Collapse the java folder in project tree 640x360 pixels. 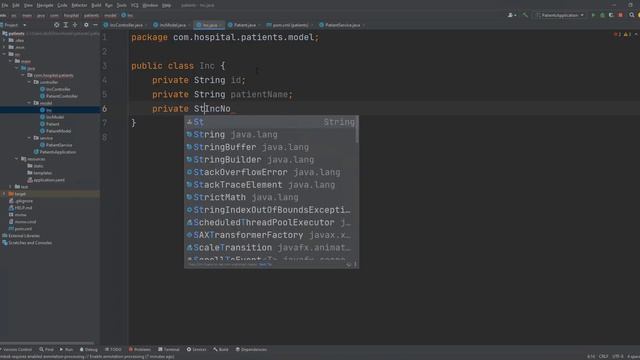17,68
